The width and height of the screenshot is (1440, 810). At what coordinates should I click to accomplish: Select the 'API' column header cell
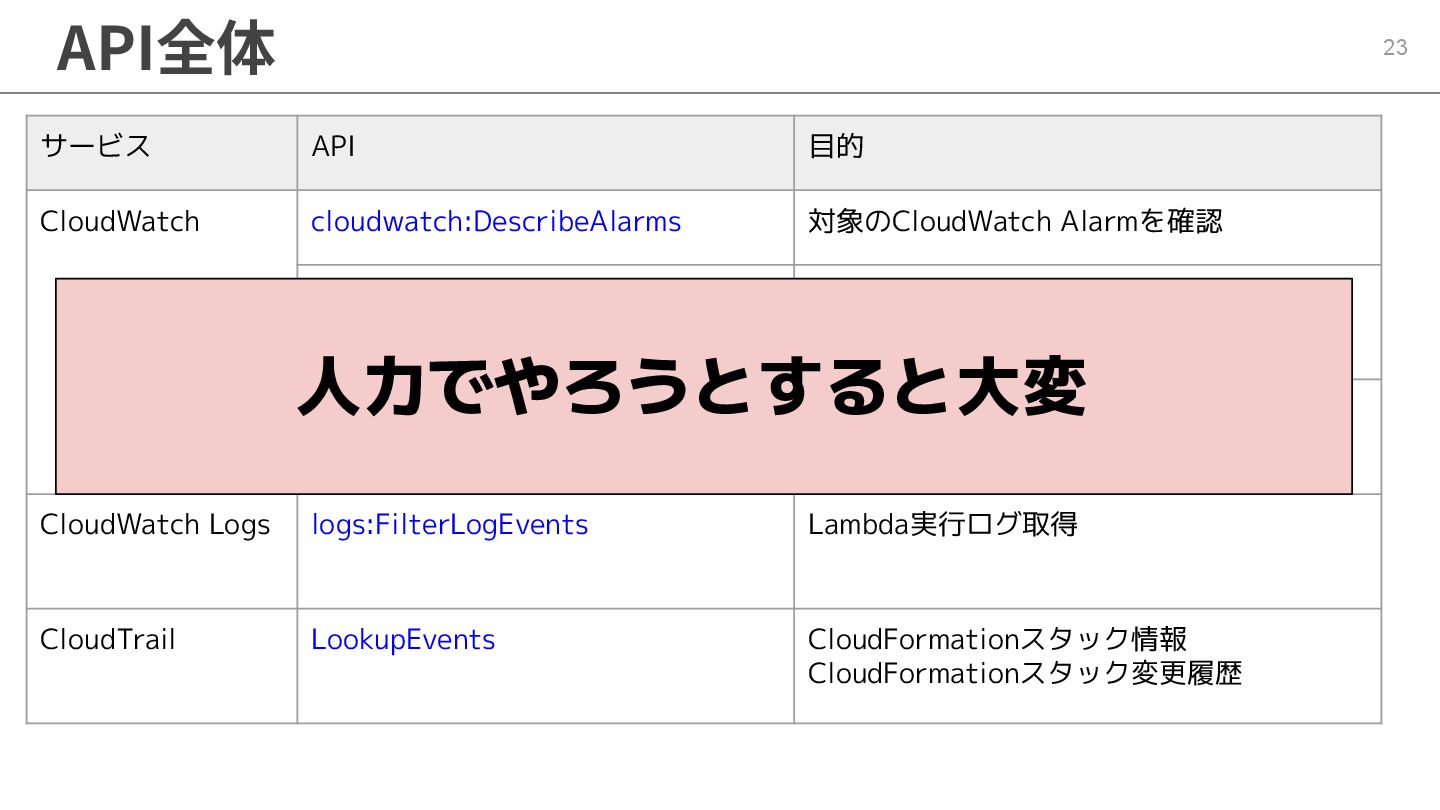tap(546, 153)
